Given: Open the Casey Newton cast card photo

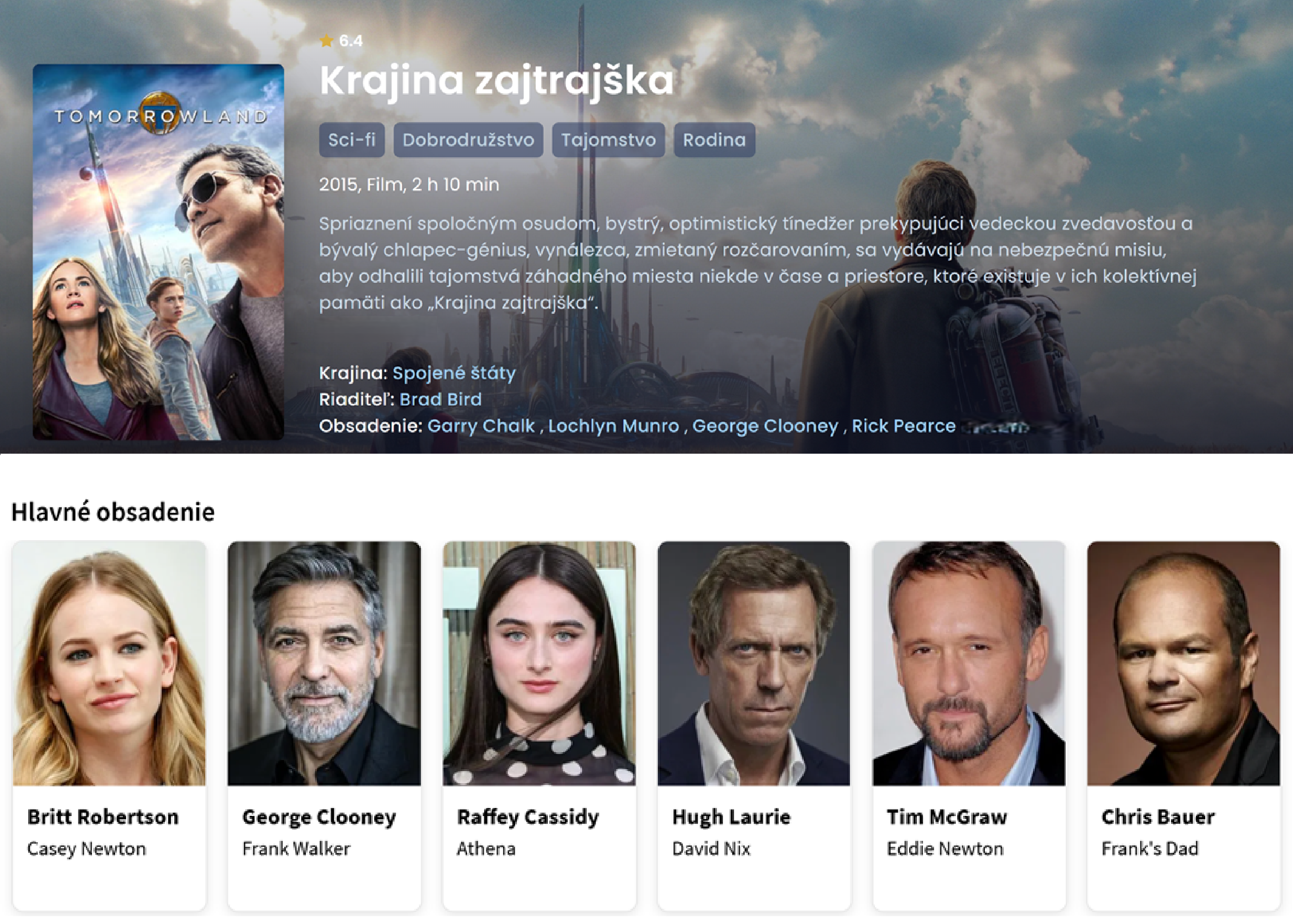Looking at the screenshot, I should 109,663.
